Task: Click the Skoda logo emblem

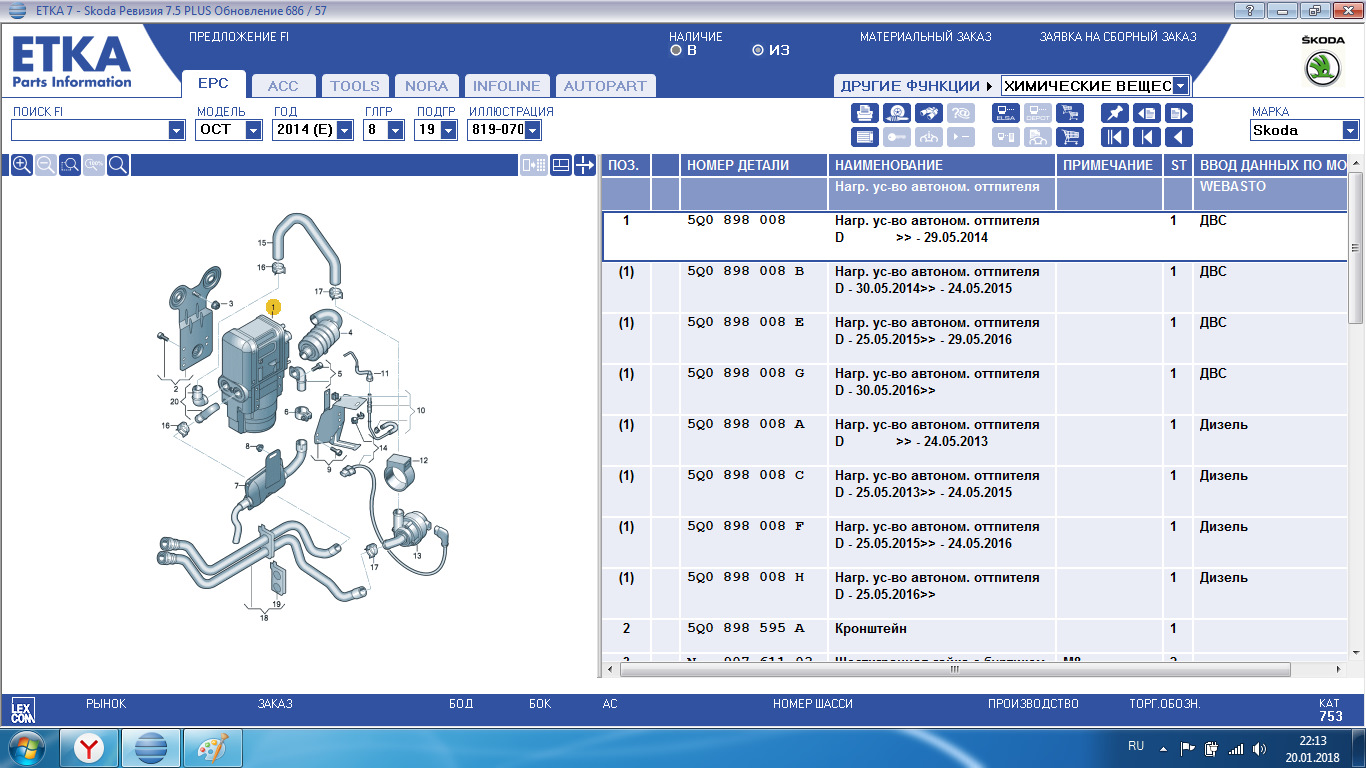Action: [x=1323, y=70]
